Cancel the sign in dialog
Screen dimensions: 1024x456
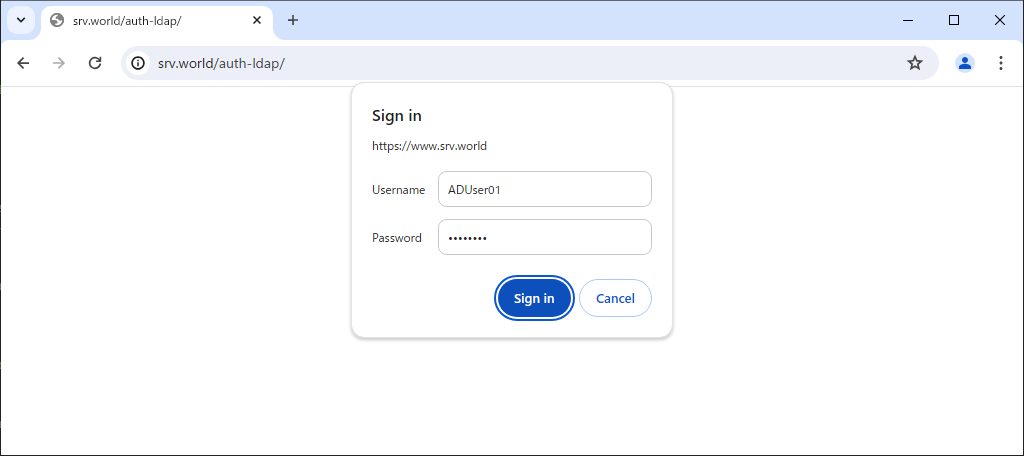[615, 298]
